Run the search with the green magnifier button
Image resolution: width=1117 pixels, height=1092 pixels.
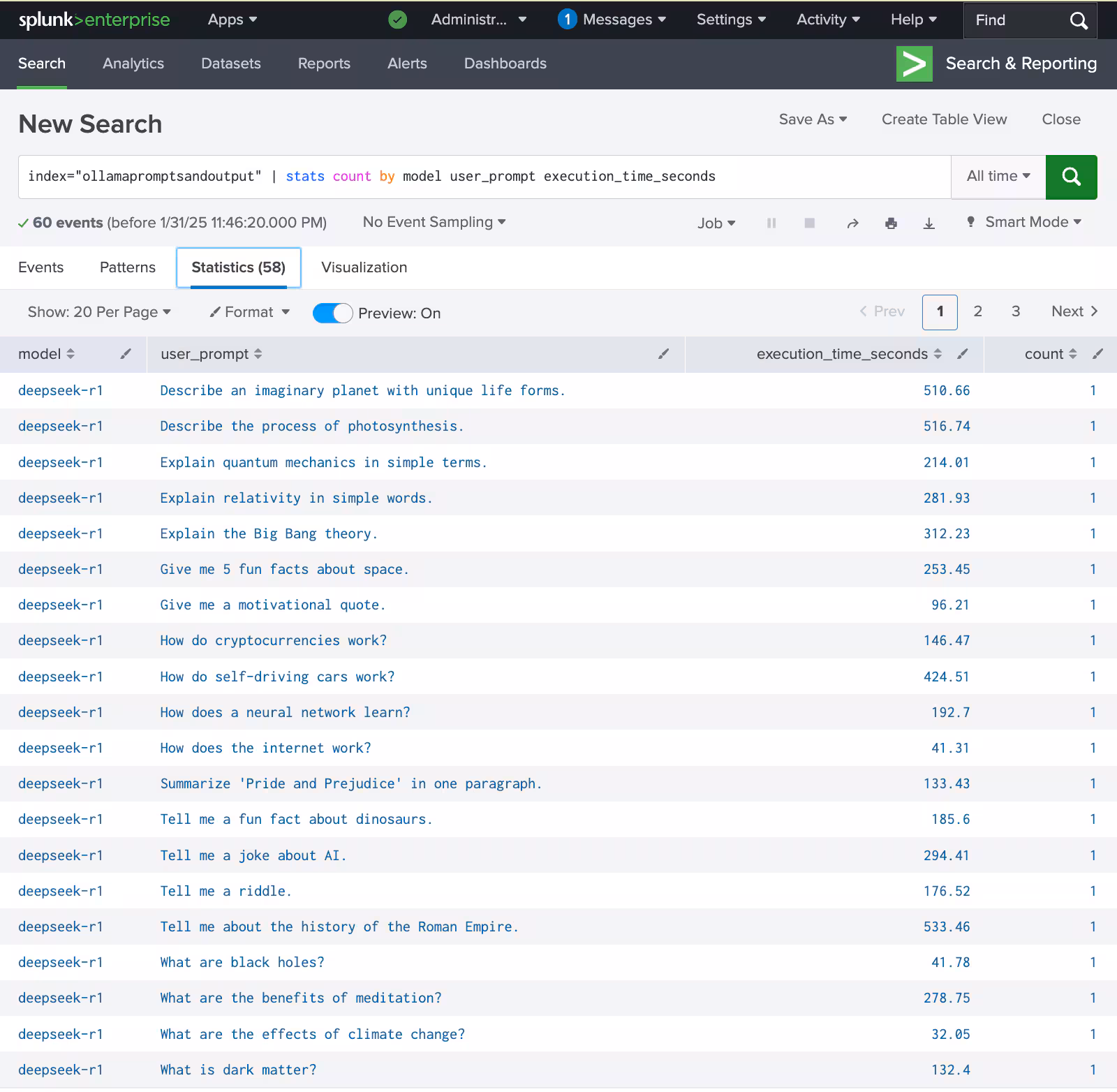[x=1071, y=177]
